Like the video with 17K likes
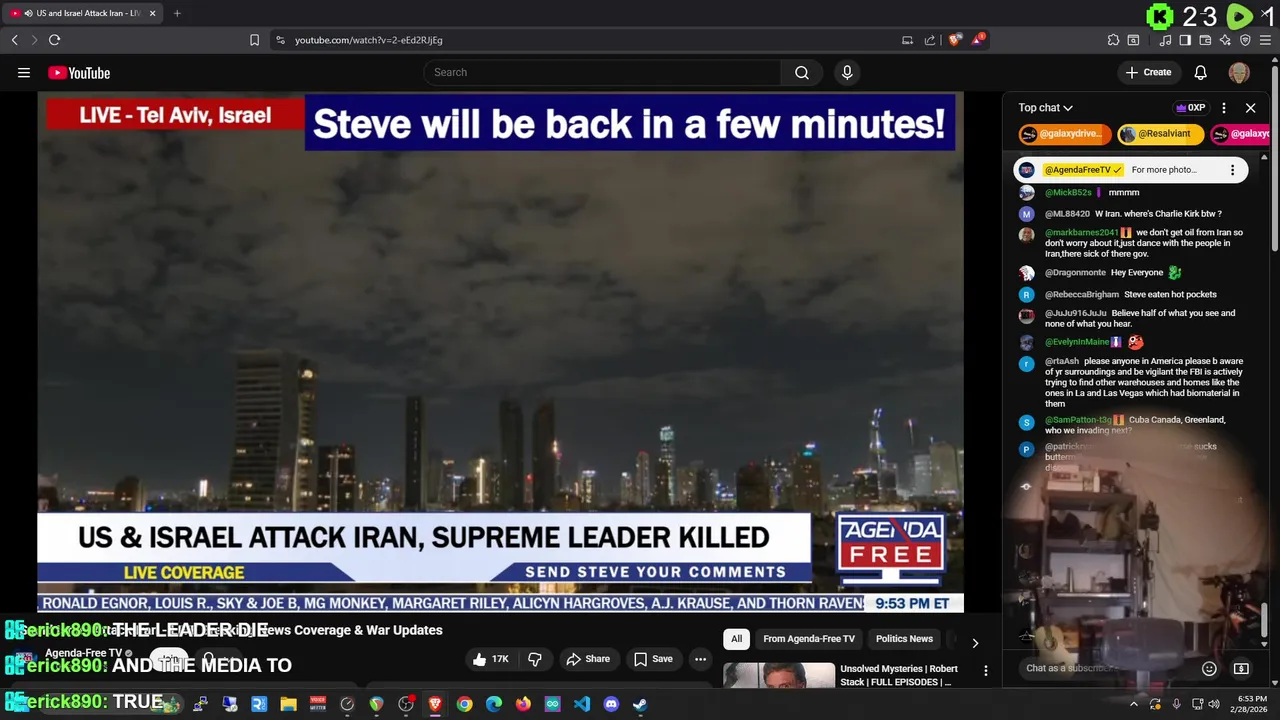The image size is (1280, 720). [490, 659]
